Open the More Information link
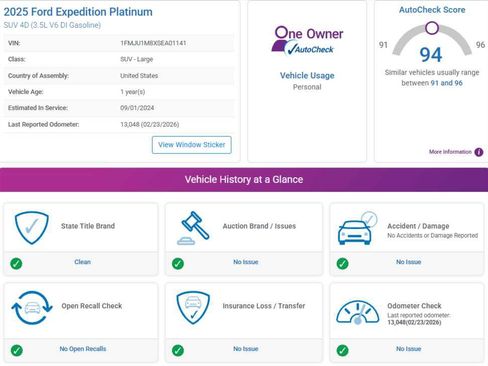The width and height of the screenshot is (488, 366). point(450,152)
